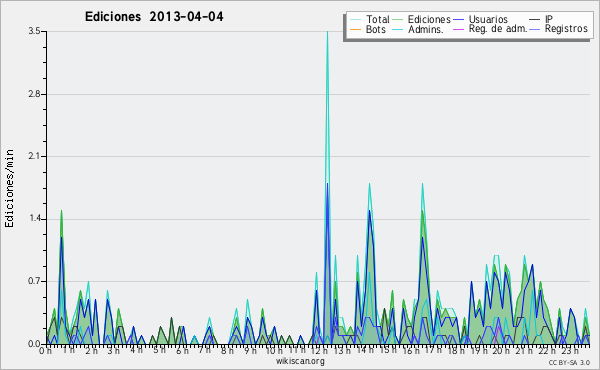This screenshot has width=600, height=370.
Task: Select the 'IP' legend label
Action: click(549, 19)
